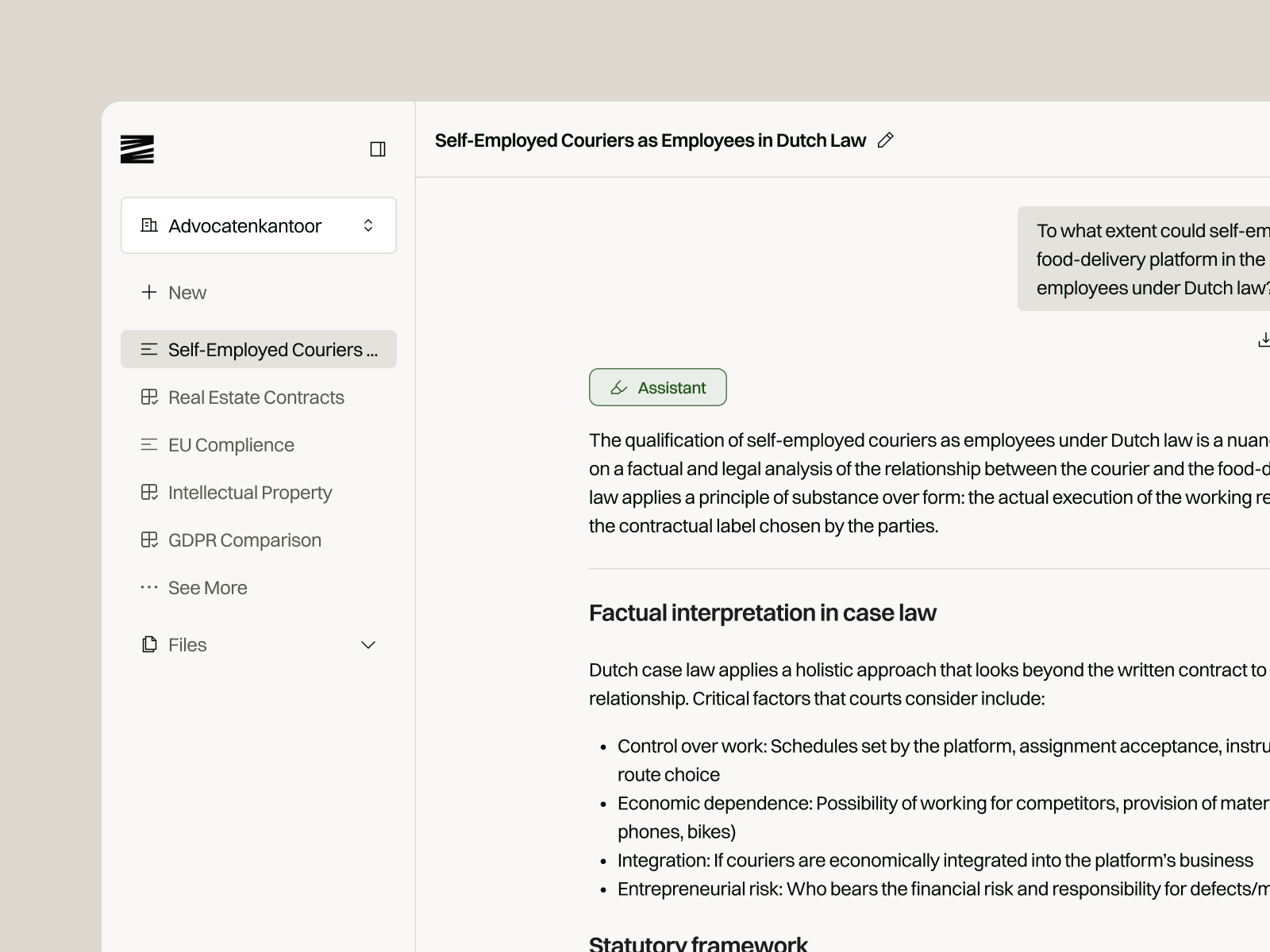Click the Assistant badge
1270x952 pixels.
pyautogui.click(x=658, y=387)
